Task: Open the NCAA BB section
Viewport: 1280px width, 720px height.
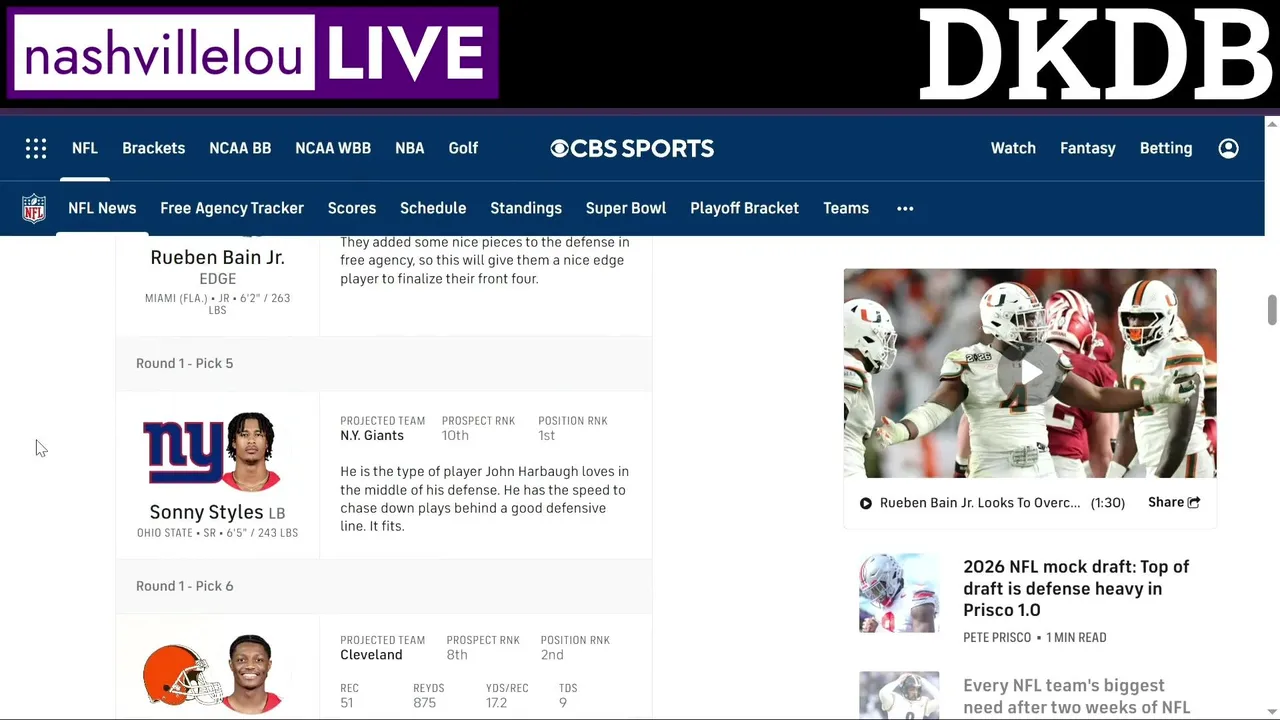Action: 240,148
